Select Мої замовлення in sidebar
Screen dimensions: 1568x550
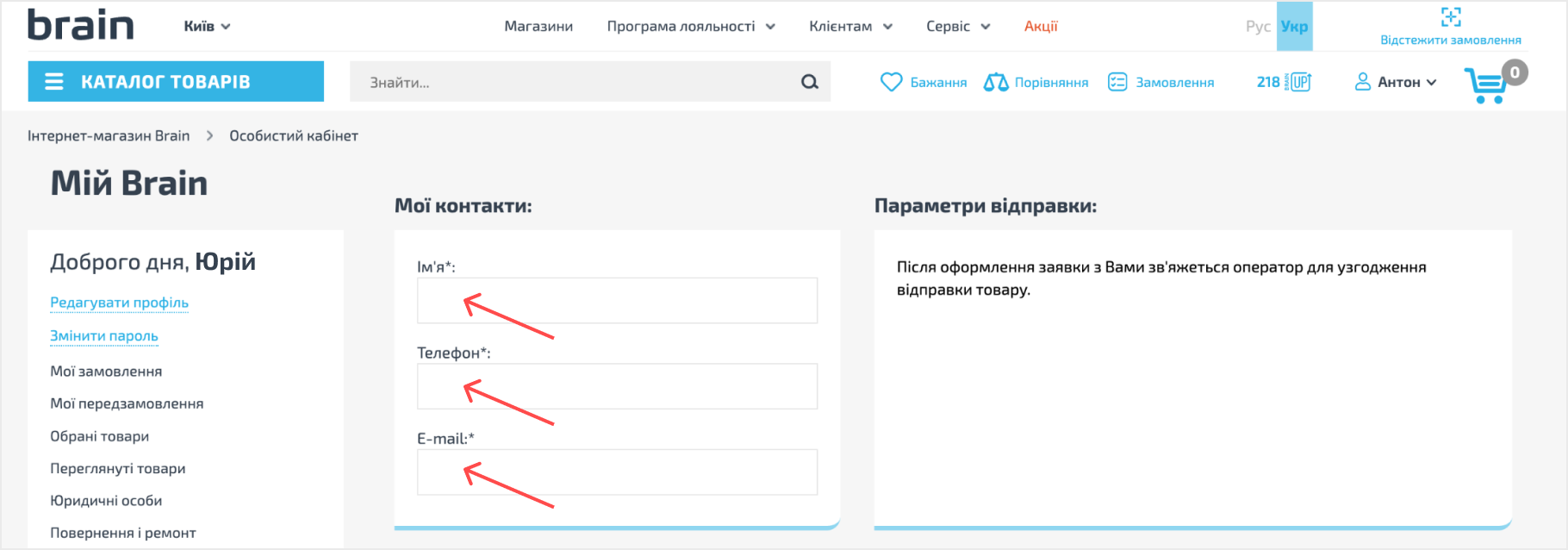106,372
